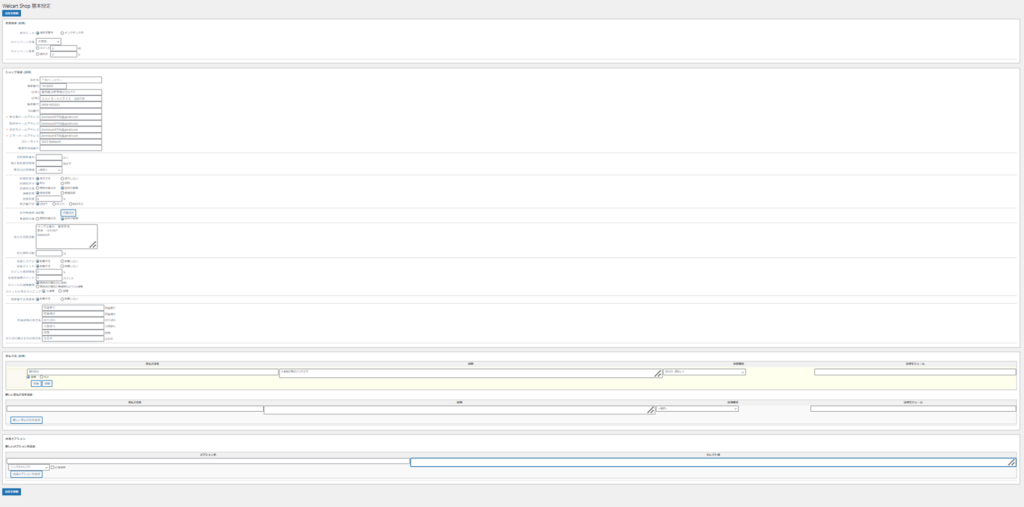Click the 会社名 input field

pos(69,79)
